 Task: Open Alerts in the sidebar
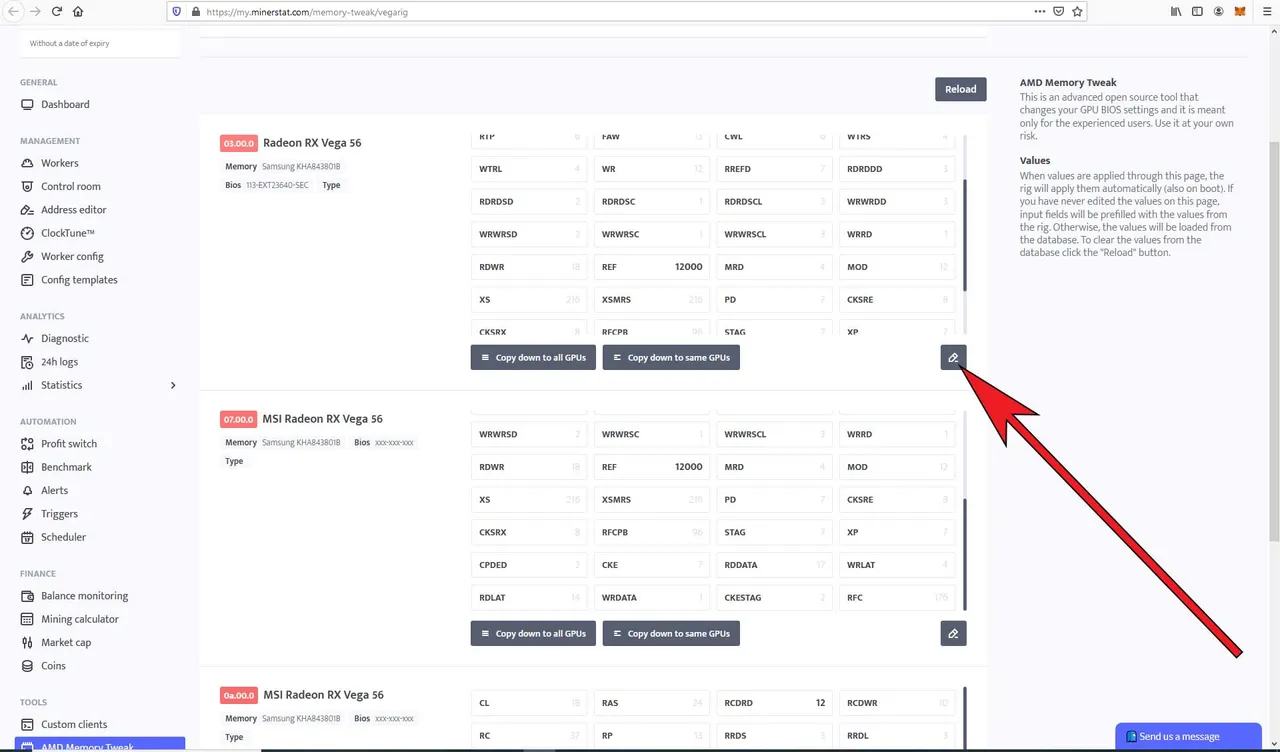pos(54,491)
